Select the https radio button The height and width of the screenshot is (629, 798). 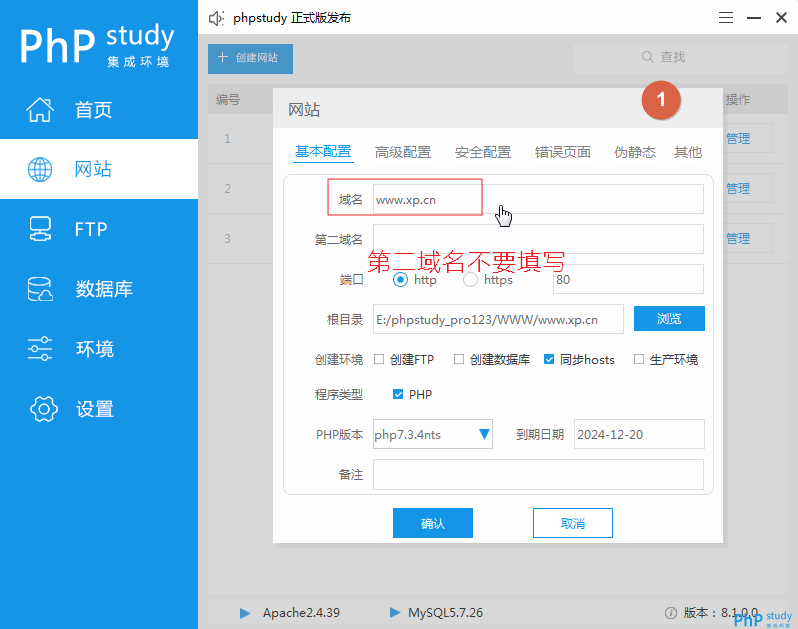470,280
